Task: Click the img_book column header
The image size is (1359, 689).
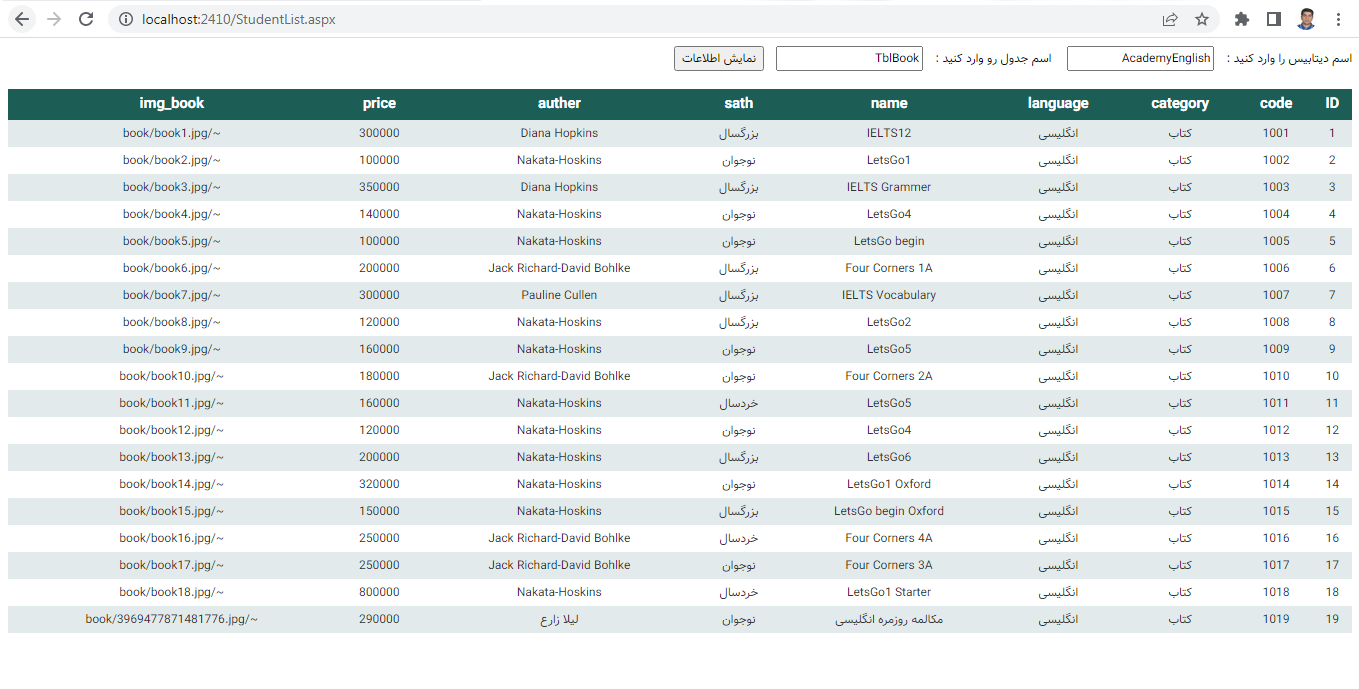Action: click(x=172, y=103)
